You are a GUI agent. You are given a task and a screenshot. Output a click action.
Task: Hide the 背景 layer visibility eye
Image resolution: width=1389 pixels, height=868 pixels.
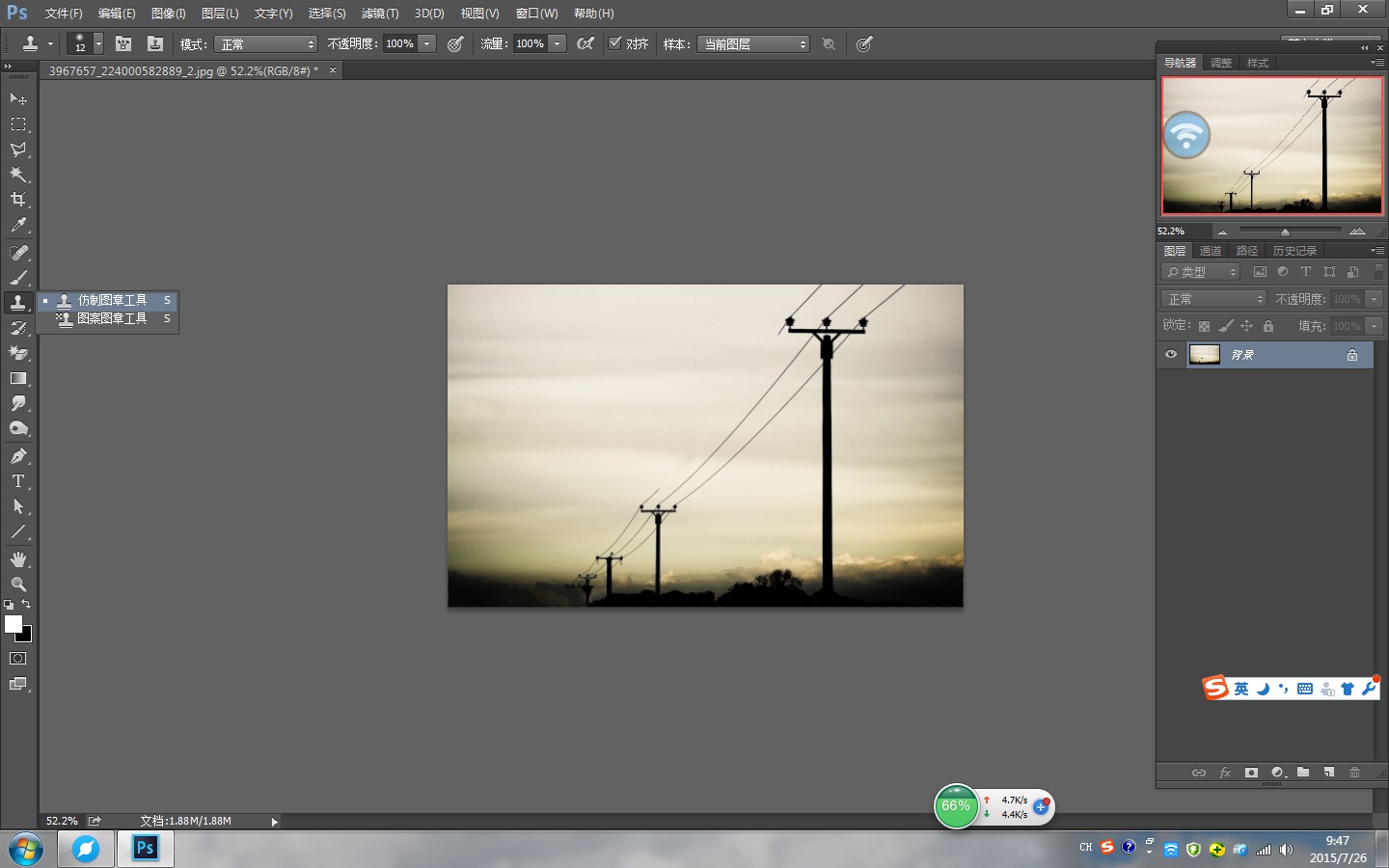(x=1171, y=354)
